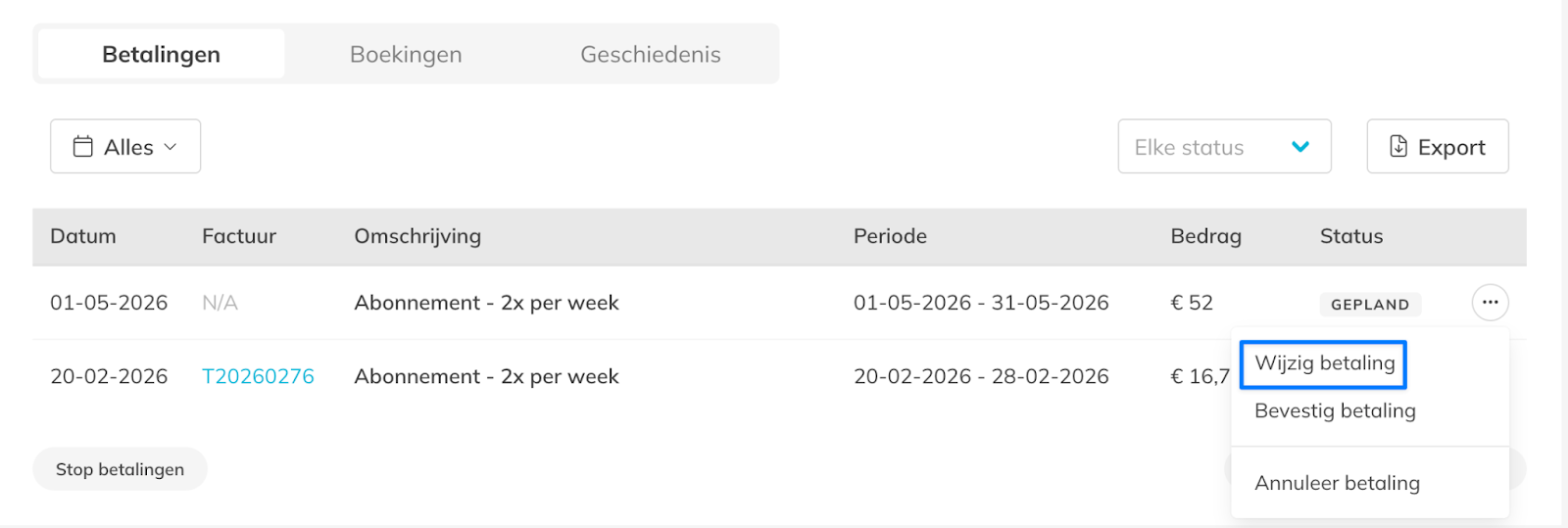Click the chevron next to Alles
This screenshot has width=1568, height=528.
pyautogui.click(x=171, y=147)
